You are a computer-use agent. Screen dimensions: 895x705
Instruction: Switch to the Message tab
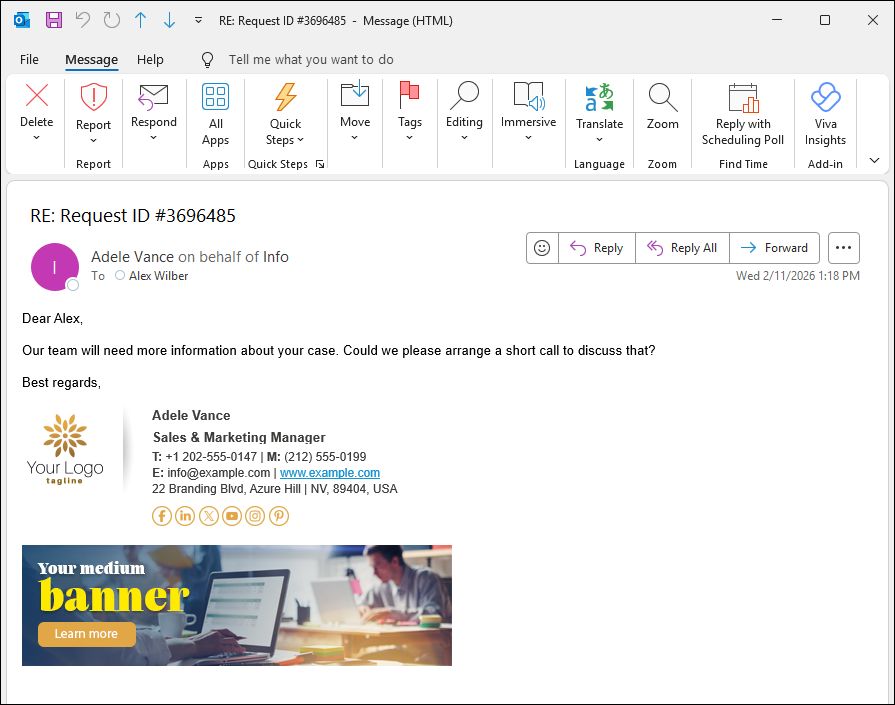pos(91,59)
